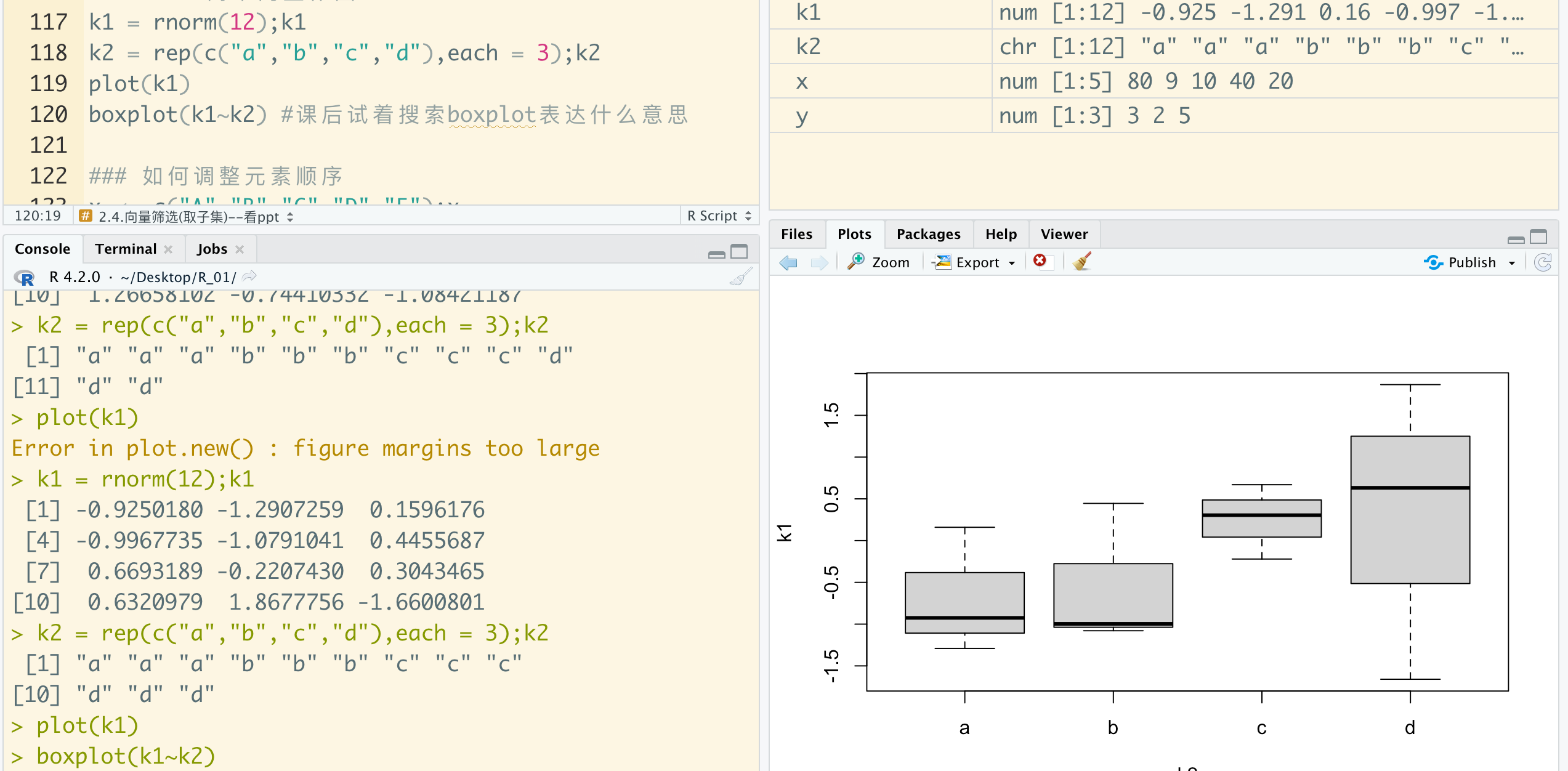The image size is (1568, 771).
Task: Select variable k2 in Environment pane
Action: pos(809,47)
